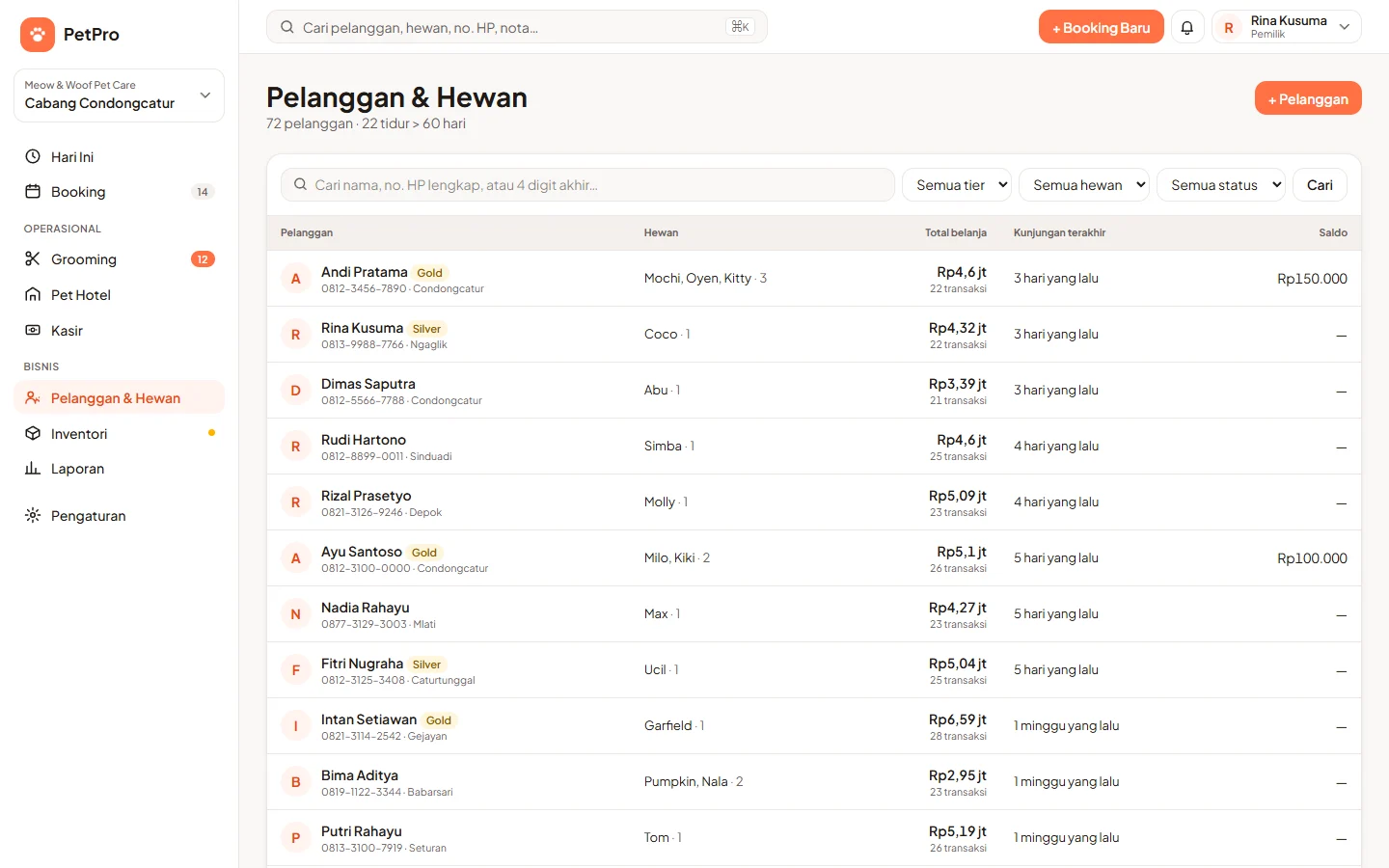Click the Pet Hotel house icon
Screen dimensions: 1389x868
(x=33, y=294)
